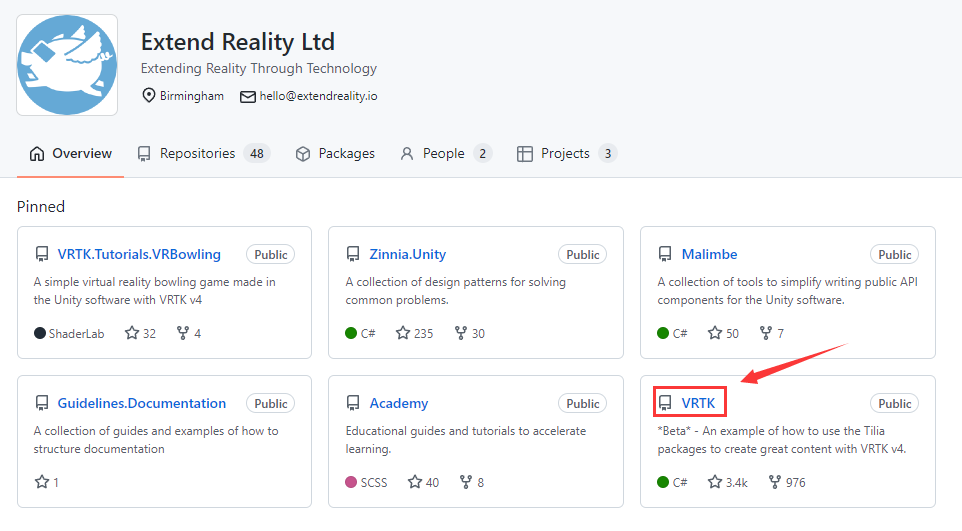The image size is (962, 531).
Task: Open the VRTK repository link
Action: pyautogui.click(x=698, y=403)
